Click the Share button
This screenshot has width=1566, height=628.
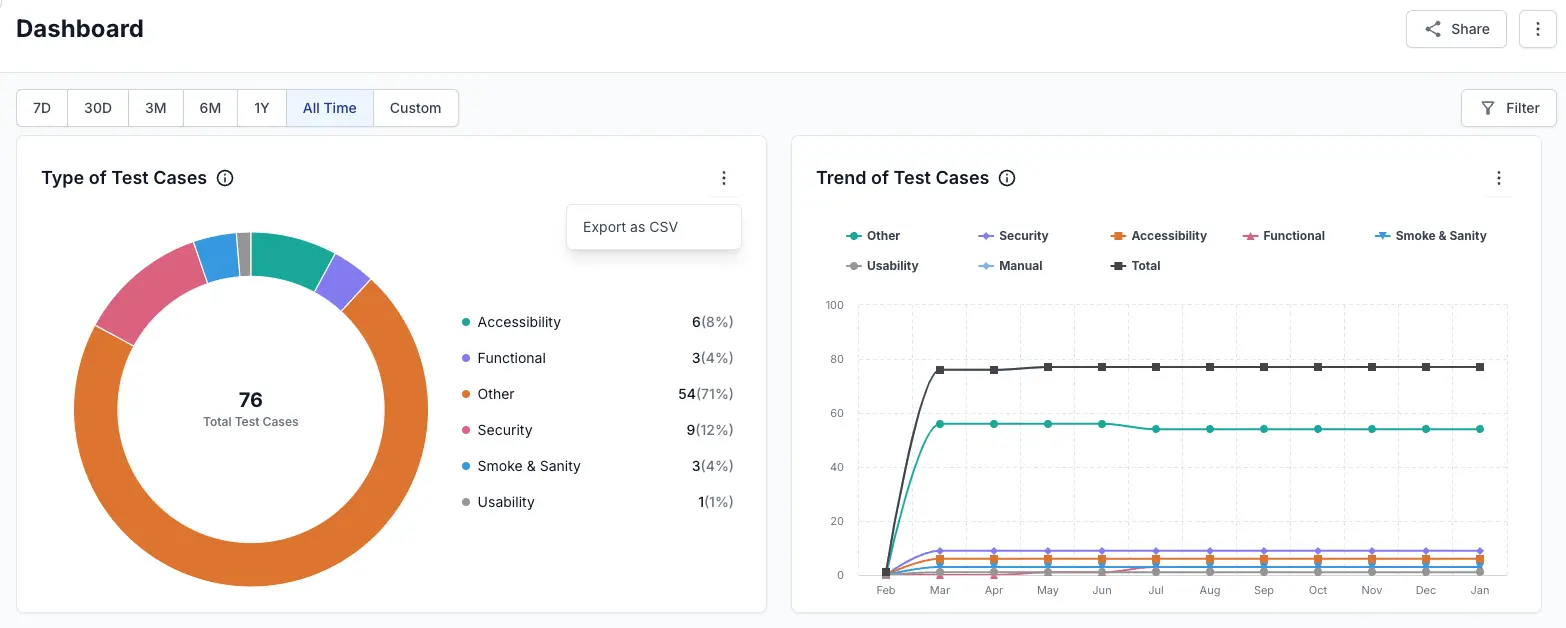pos(1456,29)
